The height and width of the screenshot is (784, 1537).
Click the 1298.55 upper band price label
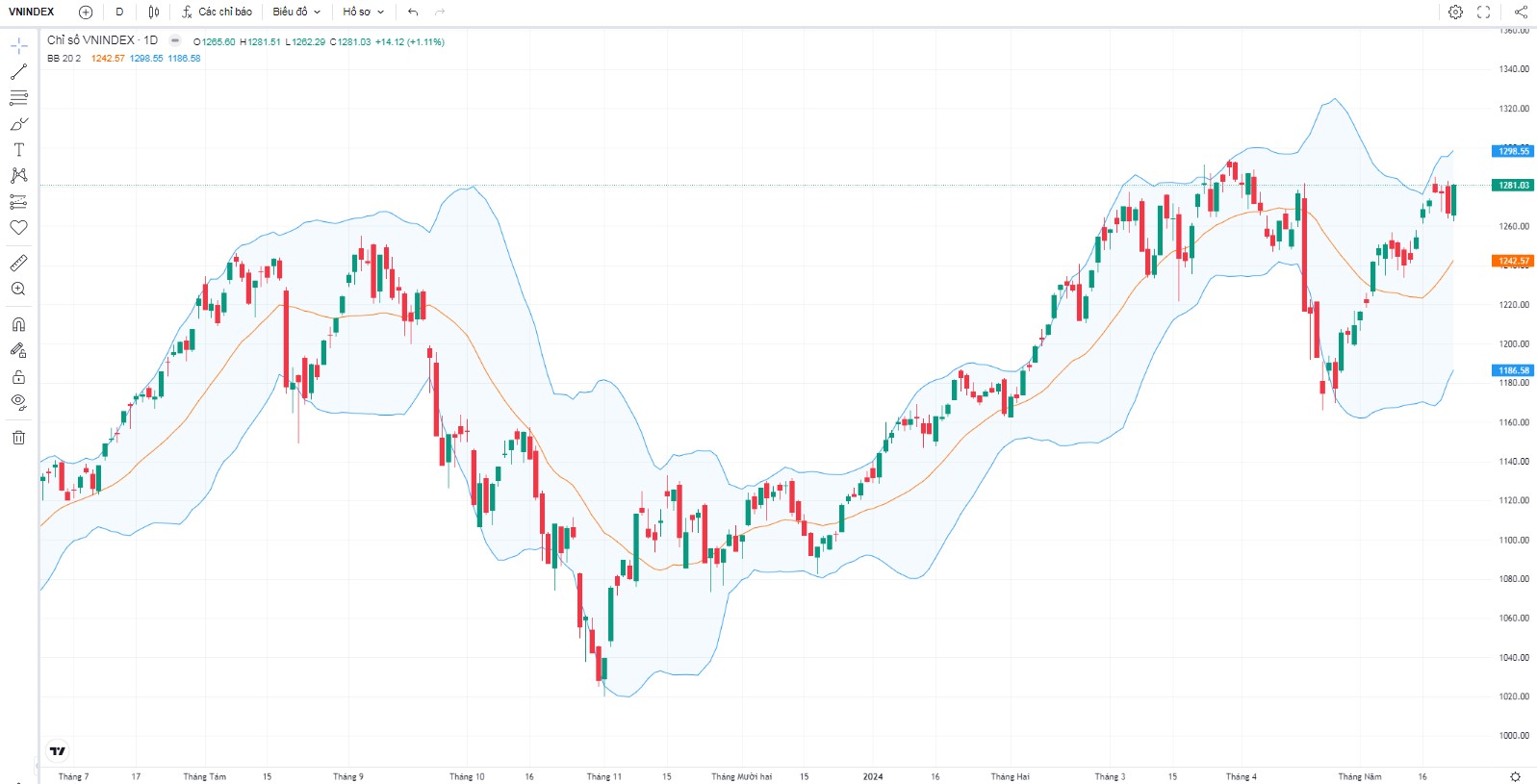[1513, 151]
